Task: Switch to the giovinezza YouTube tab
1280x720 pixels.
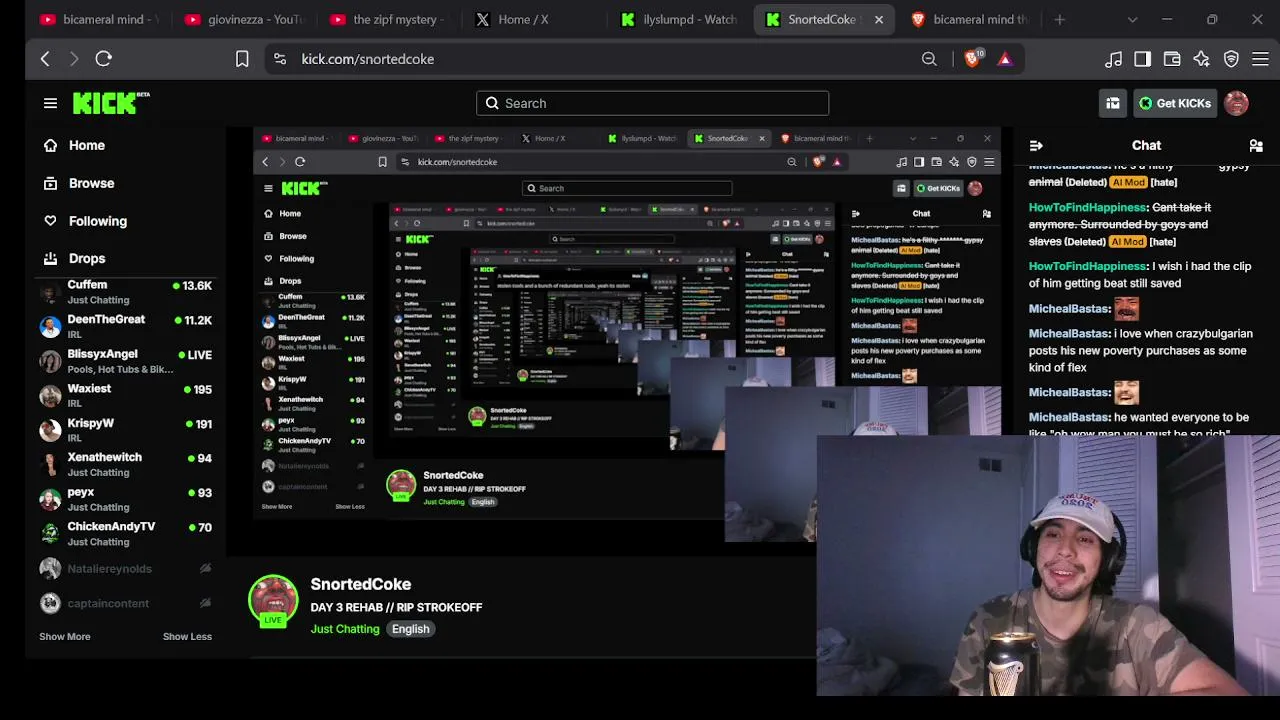Action: pos(245,19)
